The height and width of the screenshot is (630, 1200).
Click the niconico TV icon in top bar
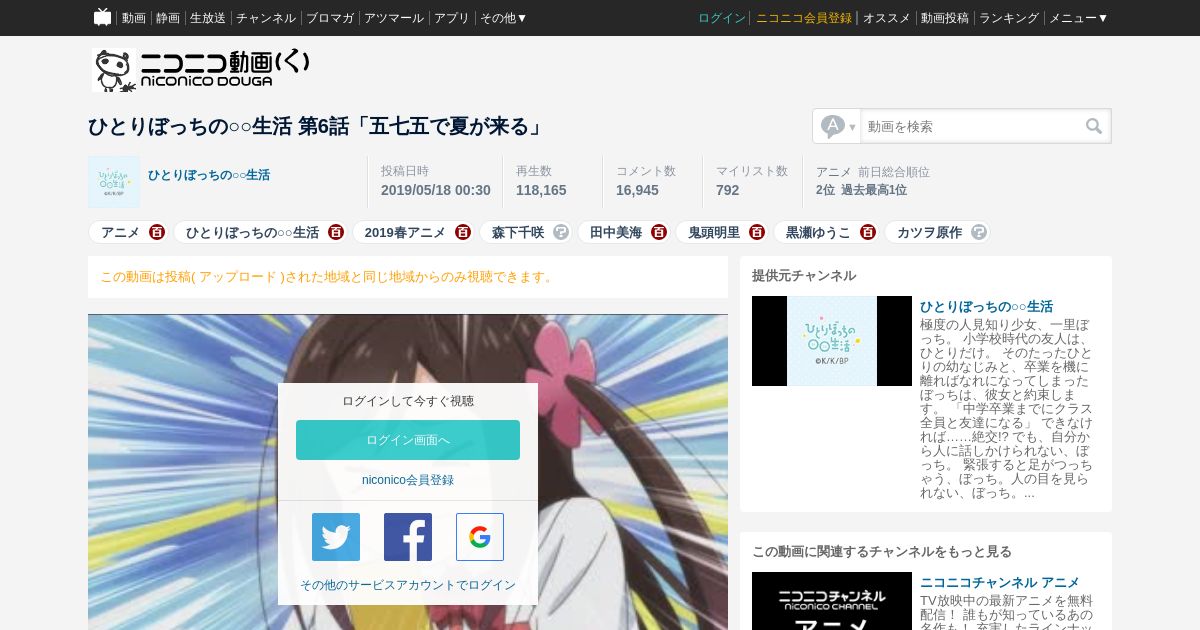point(102,17)
